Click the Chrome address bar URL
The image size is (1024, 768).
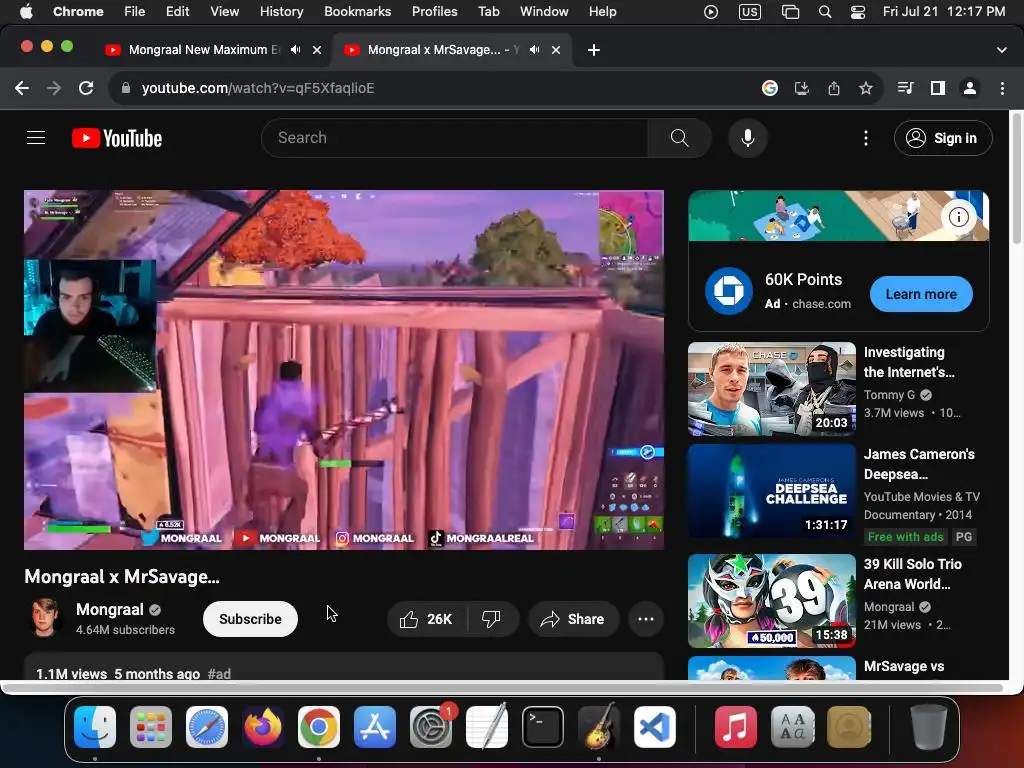[x=258, y=88]
